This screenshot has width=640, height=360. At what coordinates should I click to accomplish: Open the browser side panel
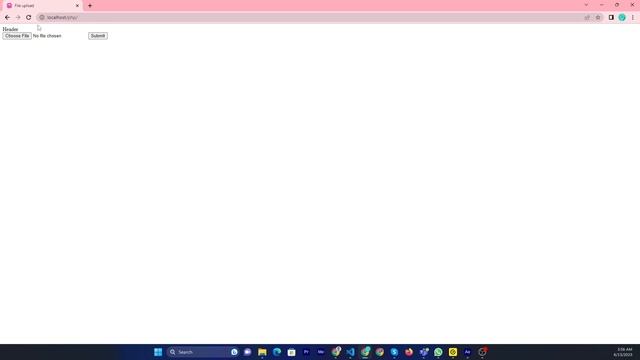coord(611,18)
